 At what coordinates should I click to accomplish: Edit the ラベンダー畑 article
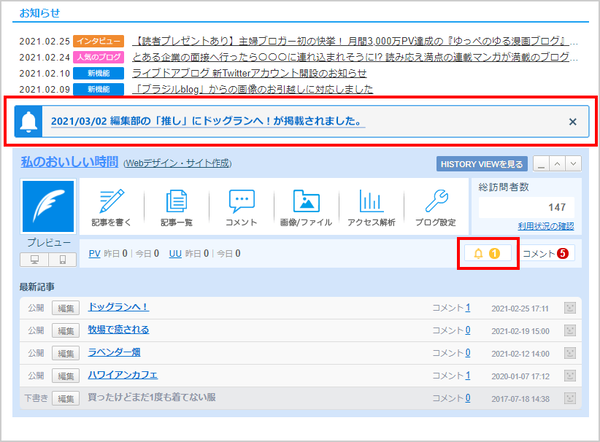point(65,353)
